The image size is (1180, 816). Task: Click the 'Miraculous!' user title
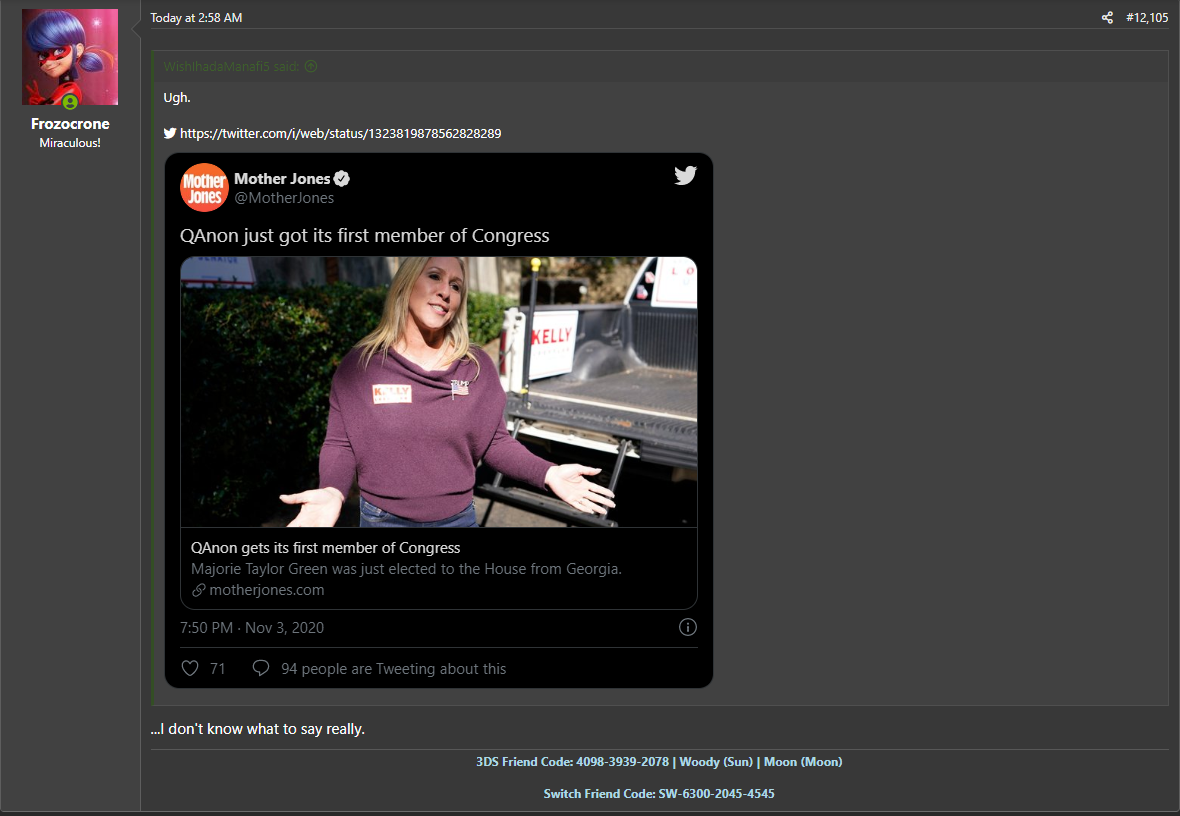pyautogui.click(x=70, y=143)
